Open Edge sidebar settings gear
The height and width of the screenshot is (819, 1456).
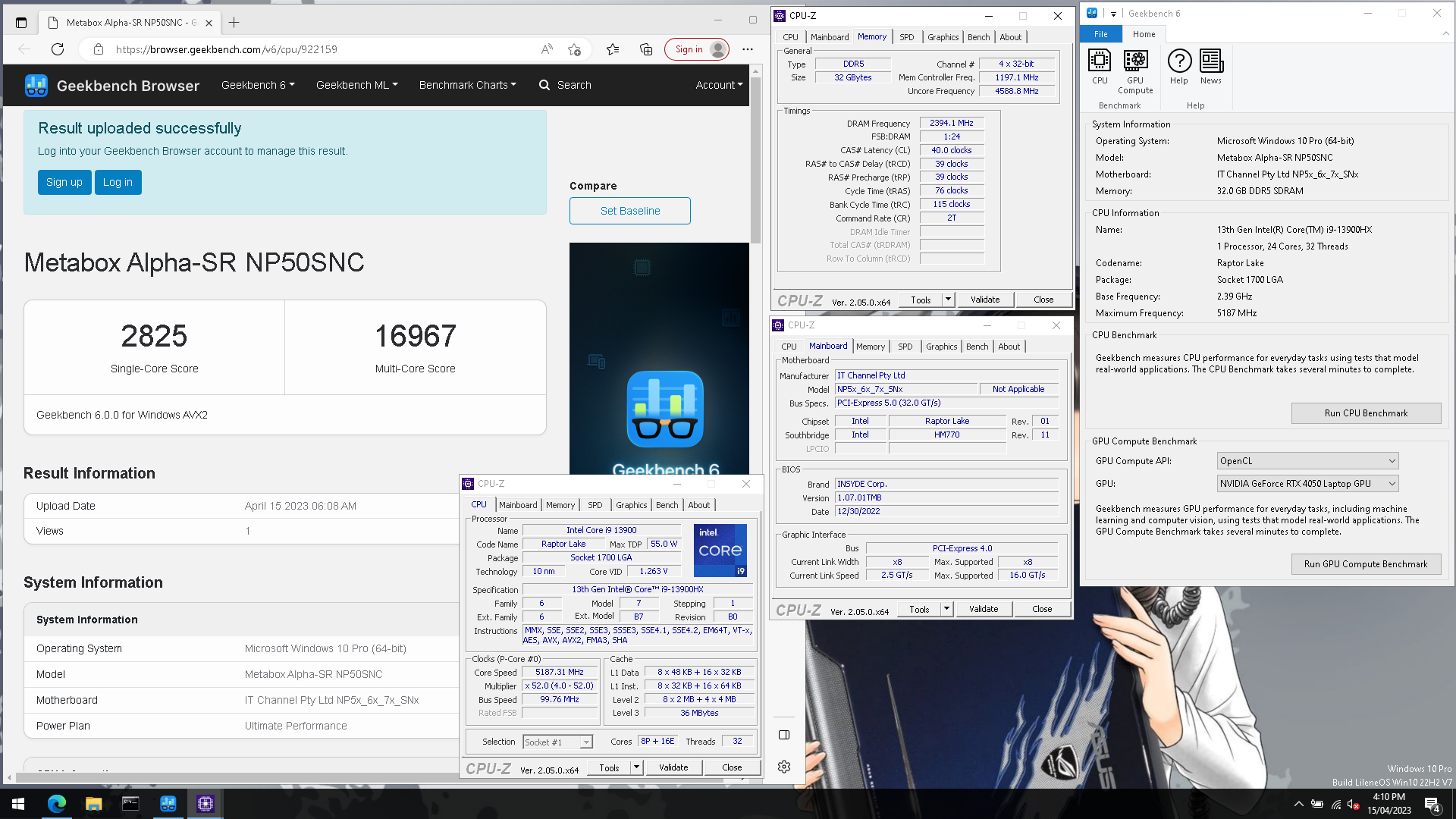pyautogui.click(x=784, y=767)
